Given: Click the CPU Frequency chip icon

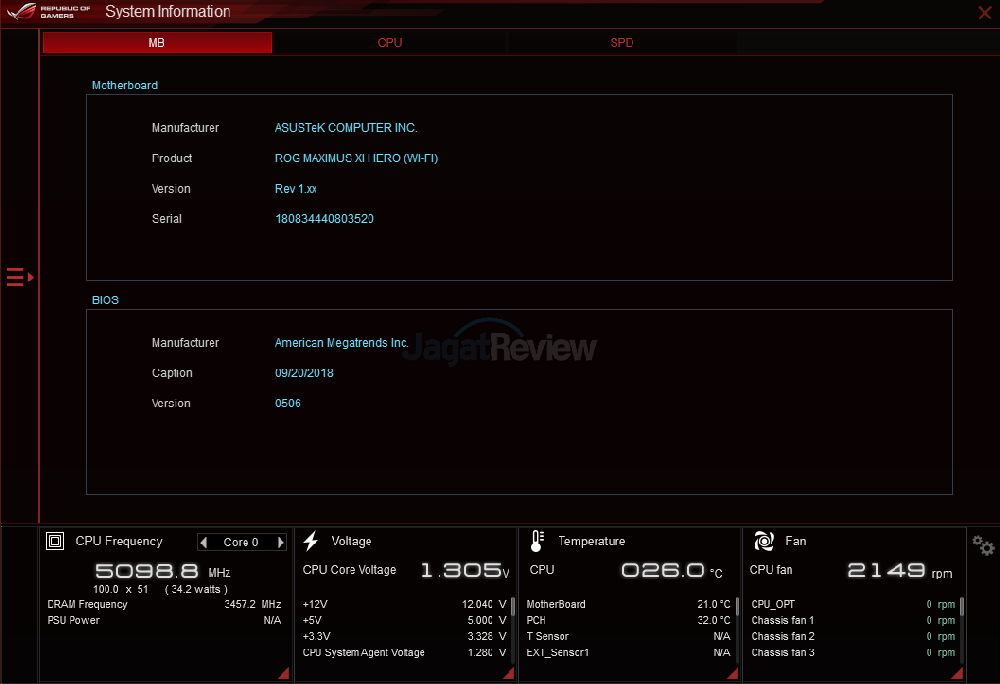Looking at the screenshot, I should (x=56, y=541).
